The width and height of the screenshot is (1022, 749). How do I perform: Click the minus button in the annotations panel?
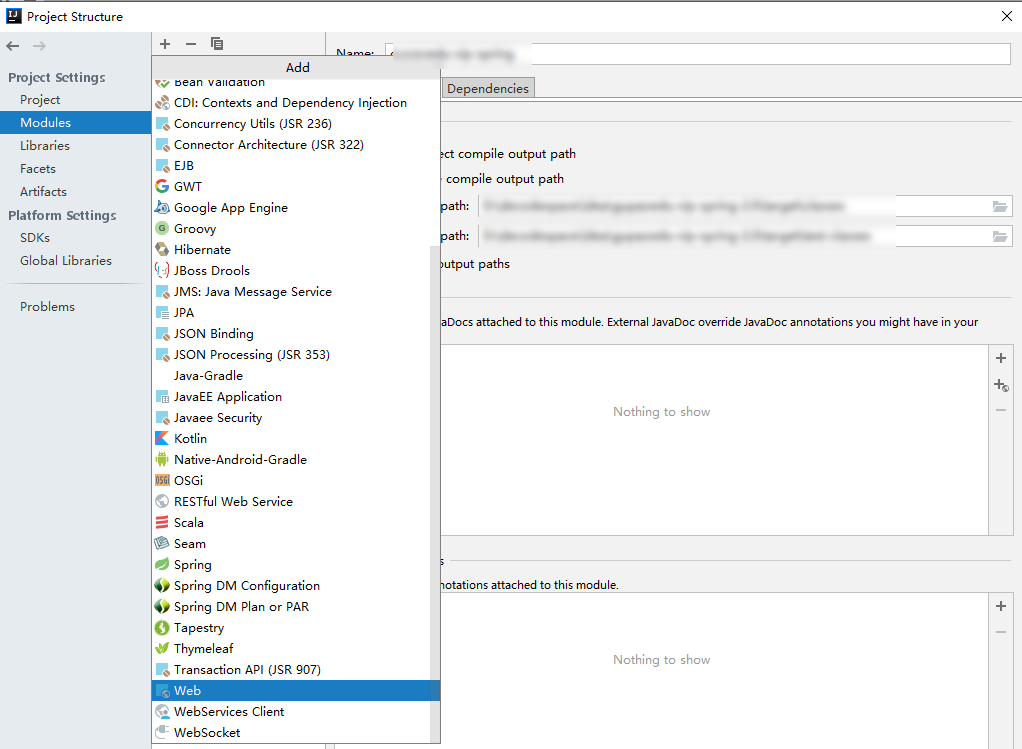(1001, 632)
